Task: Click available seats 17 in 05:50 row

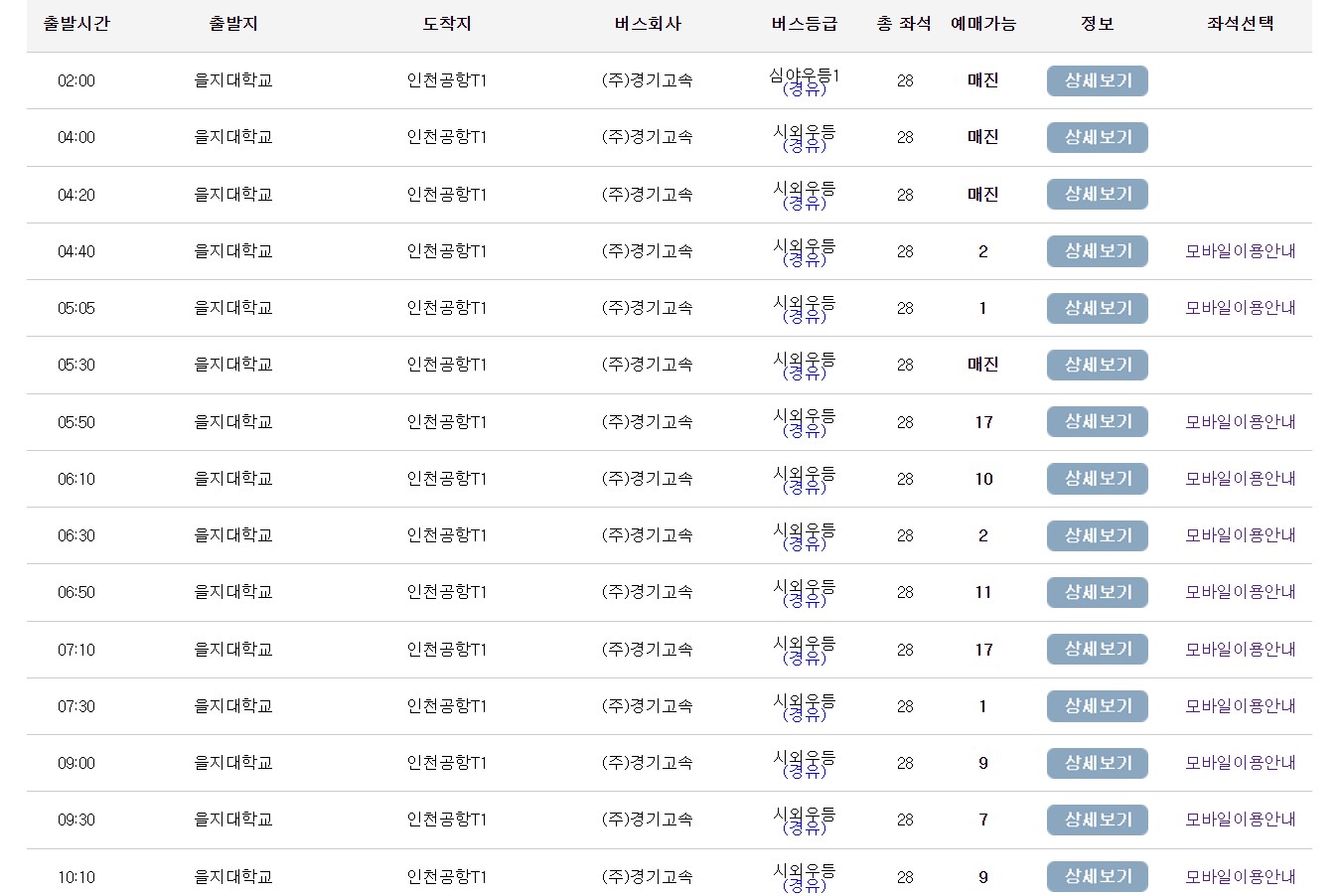Action: [x=983, y=422]
